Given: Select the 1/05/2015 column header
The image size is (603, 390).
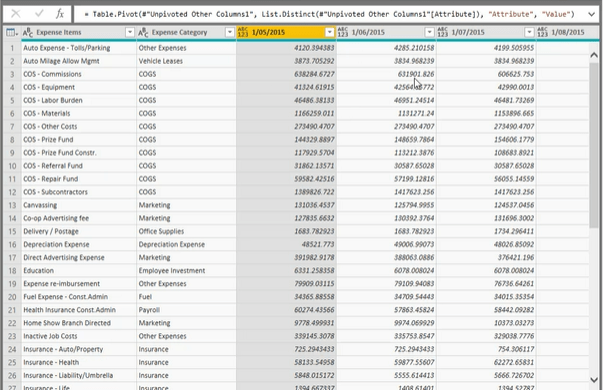Looking at the screenshot, I should [287, 33].
